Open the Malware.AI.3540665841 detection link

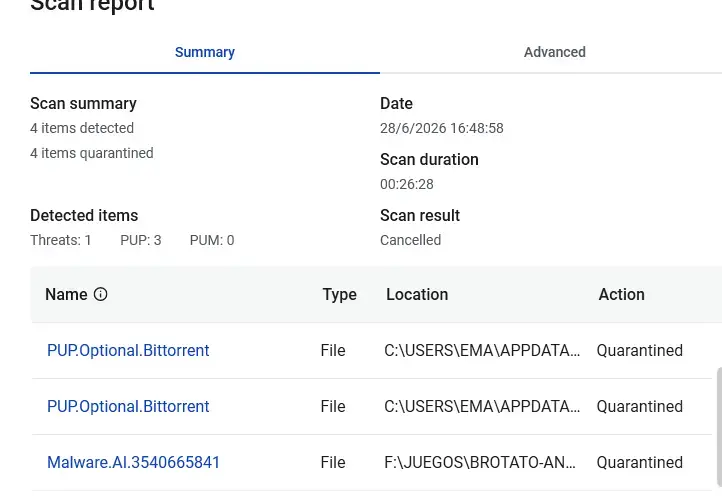coord(134,462)
